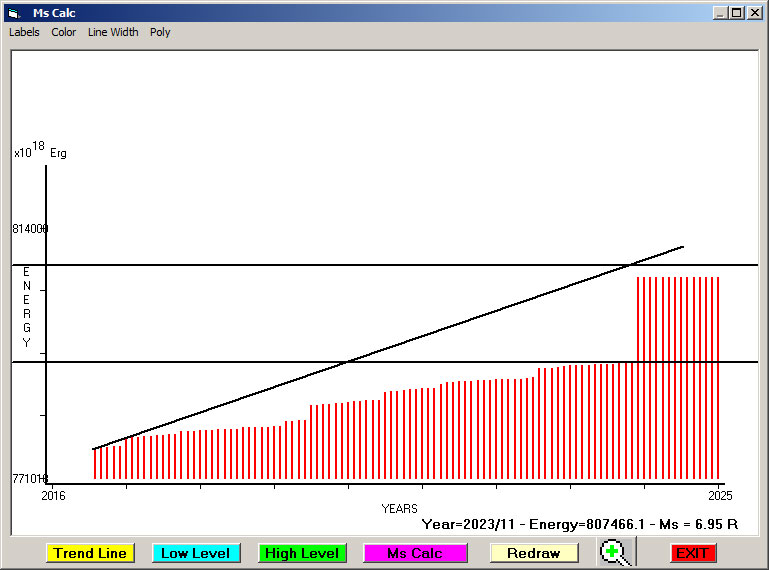Click the Redraw button

point(534,553)
